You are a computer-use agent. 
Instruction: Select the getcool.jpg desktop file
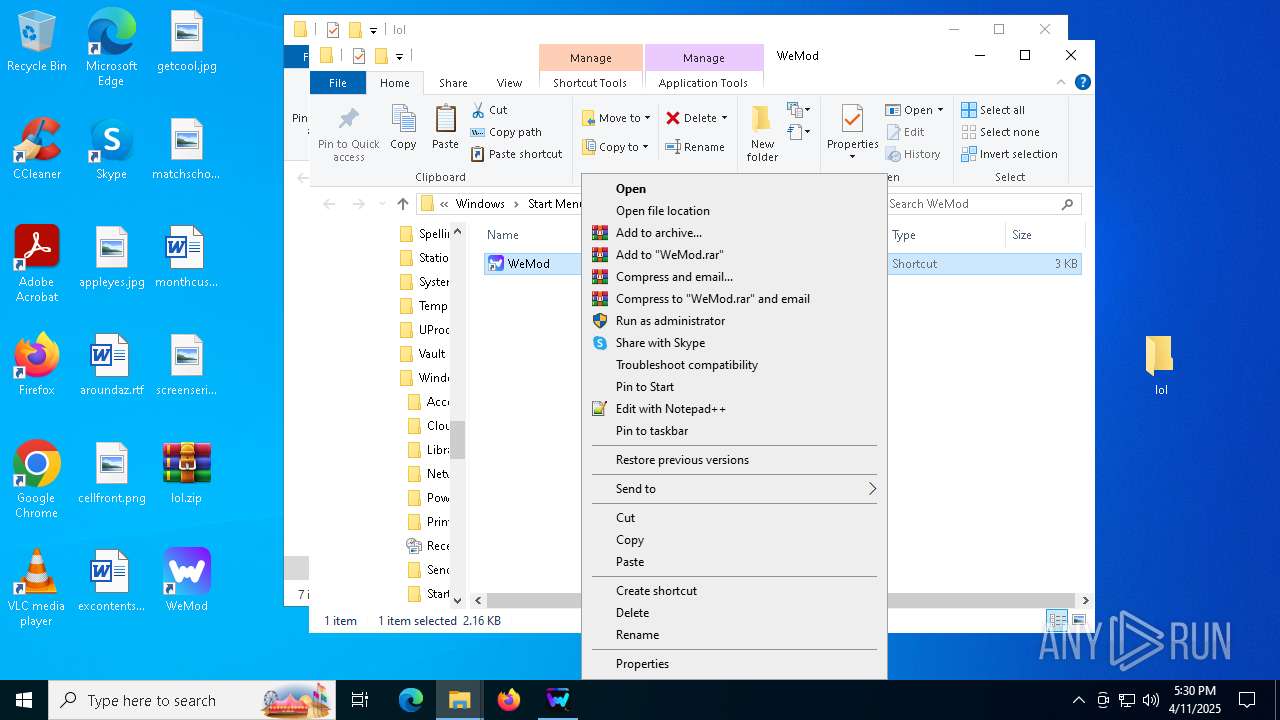tap(187, 42)
